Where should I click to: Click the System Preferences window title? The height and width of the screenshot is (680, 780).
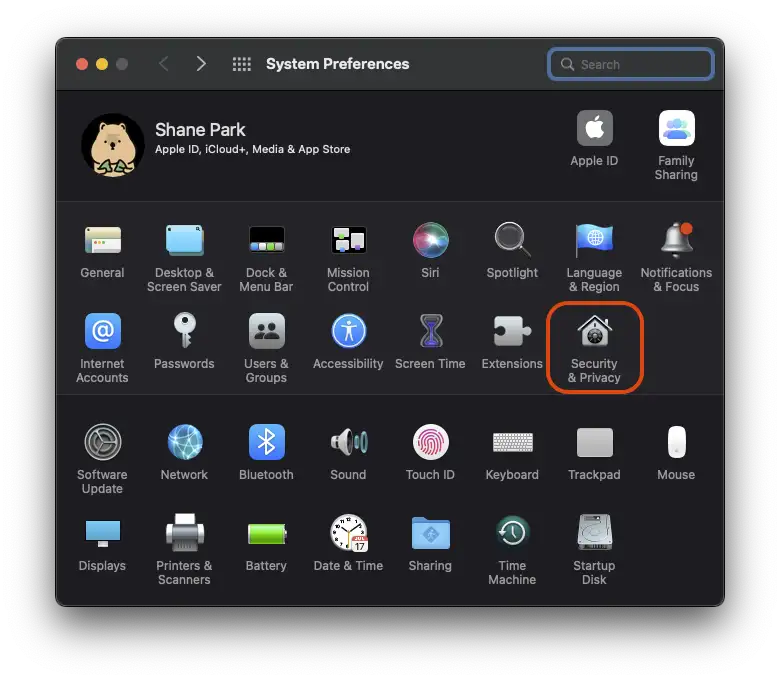pyautogui.click(x=337, y=64)
